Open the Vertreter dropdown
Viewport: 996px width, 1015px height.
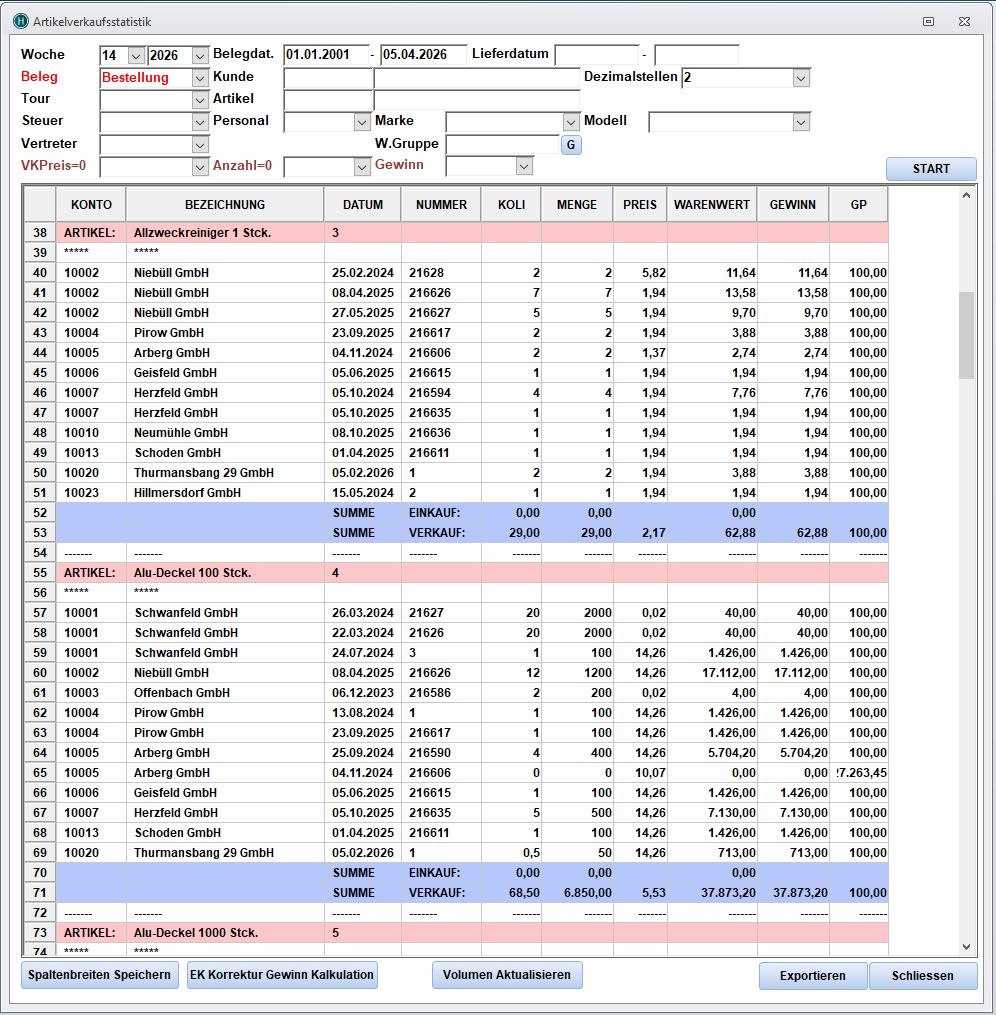pyautogui.click(x=200, y=145)
